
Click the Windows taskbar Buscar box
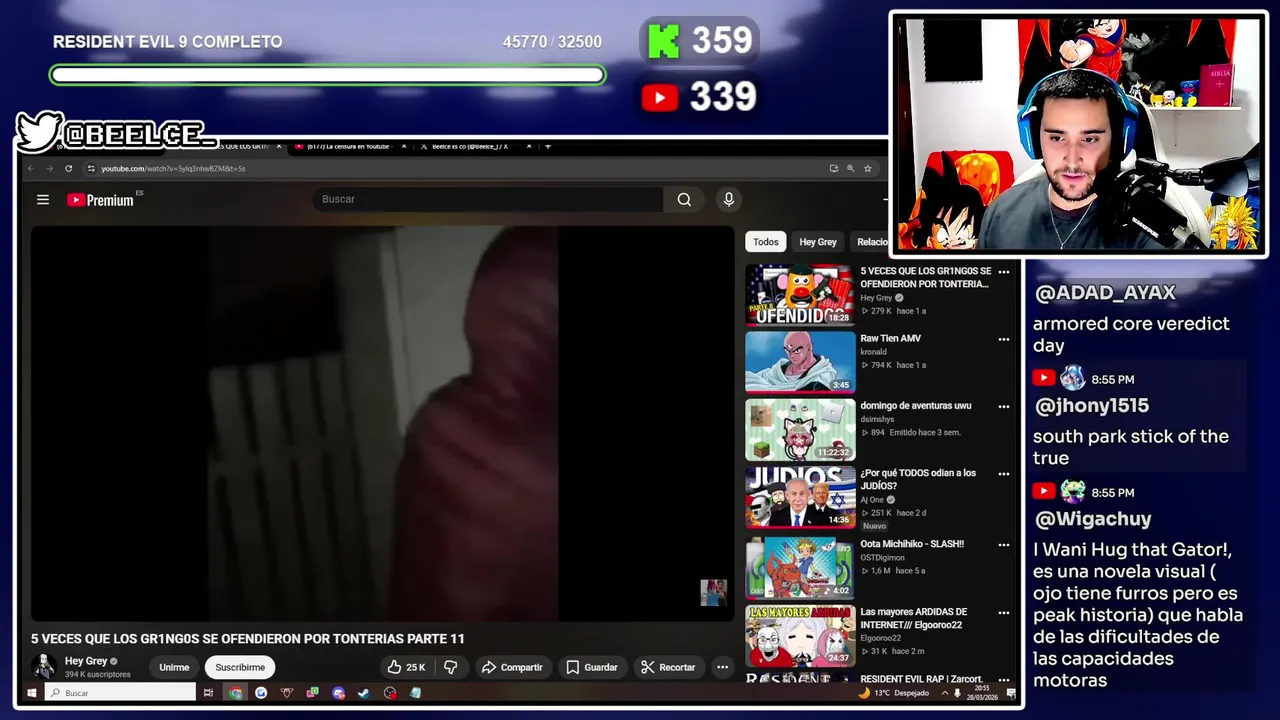coord(120,693)
